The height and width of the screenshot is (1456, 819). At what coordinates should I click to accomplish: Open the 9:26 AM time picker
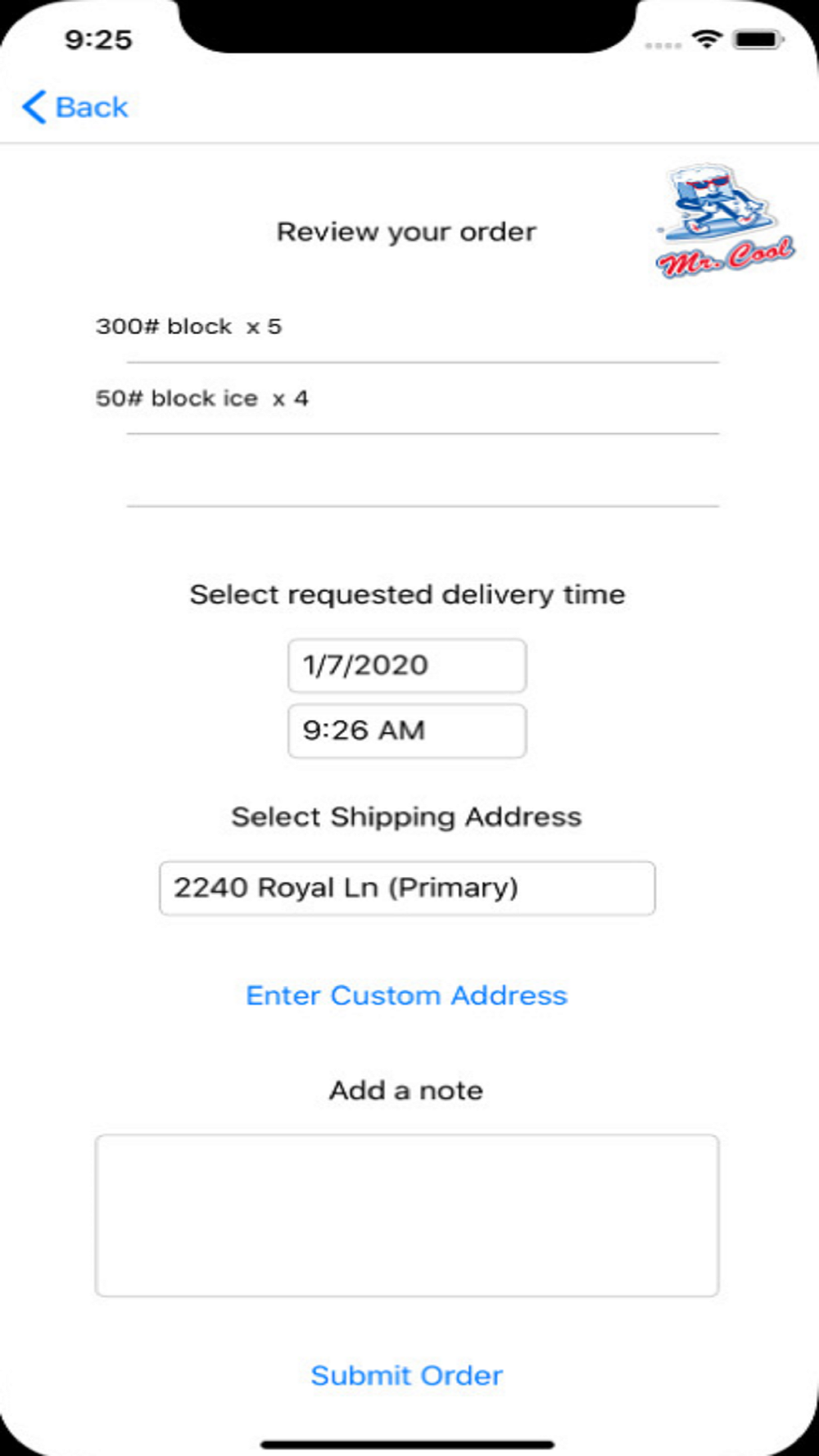pyautogui.click(x=406, y=730)
